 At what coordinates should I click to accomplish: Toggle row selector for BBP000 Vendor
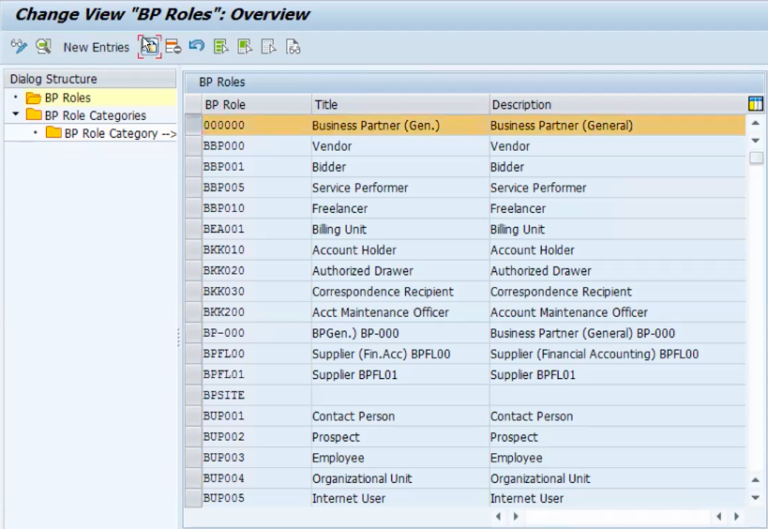click(x=193, y=146)
